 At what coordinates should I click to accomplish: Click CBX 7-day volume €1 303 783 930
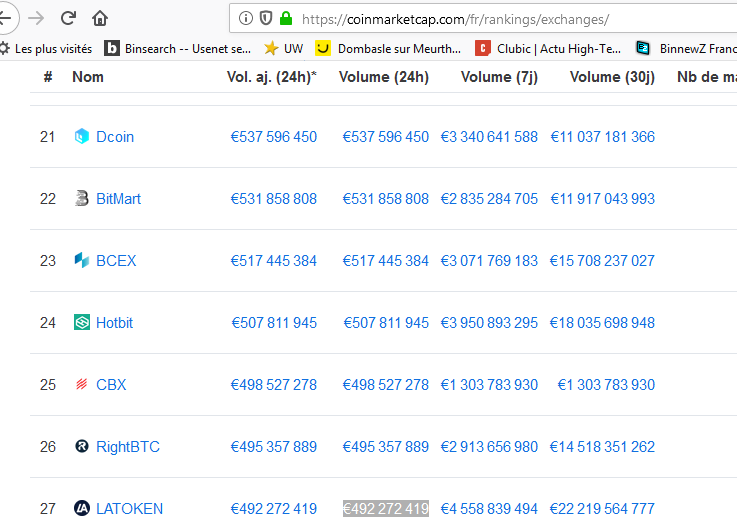pos(489,385)
